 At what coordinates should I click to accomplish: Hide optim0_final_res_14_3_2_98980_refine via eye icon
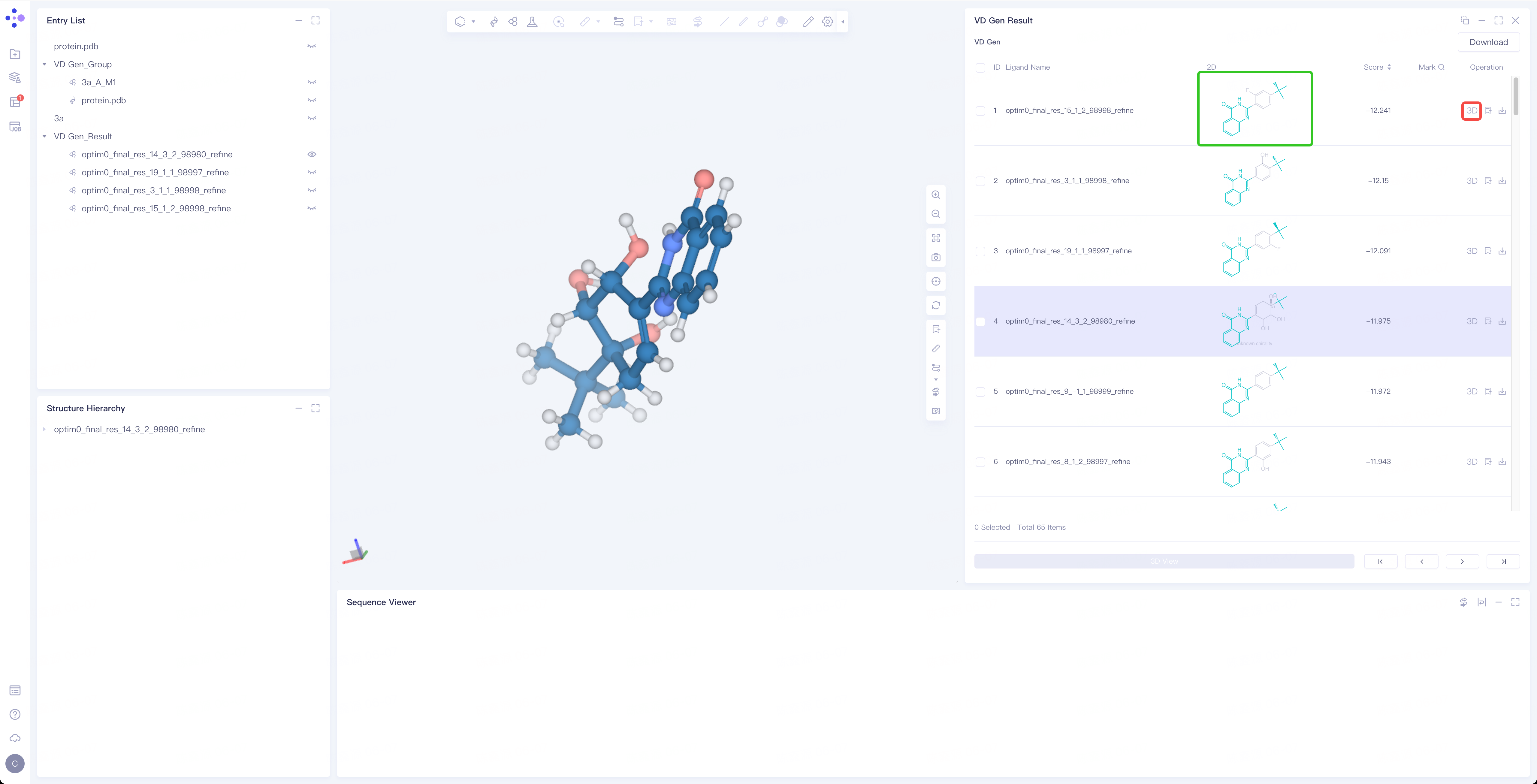point(312,155)
